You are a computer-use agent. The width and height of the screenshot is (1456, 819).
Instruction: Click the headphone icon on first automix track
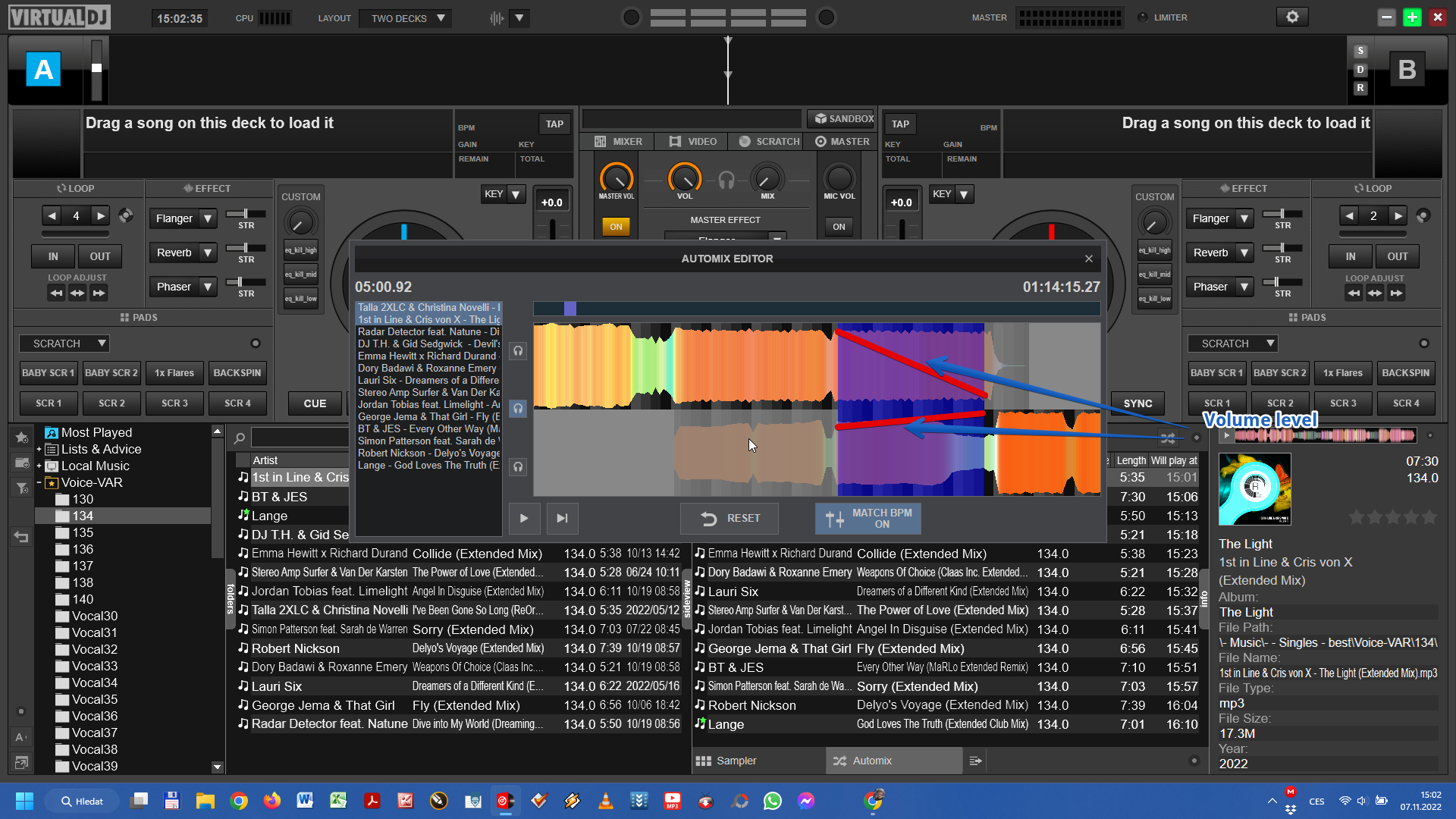pyautogui.click(x=518, y=350)
